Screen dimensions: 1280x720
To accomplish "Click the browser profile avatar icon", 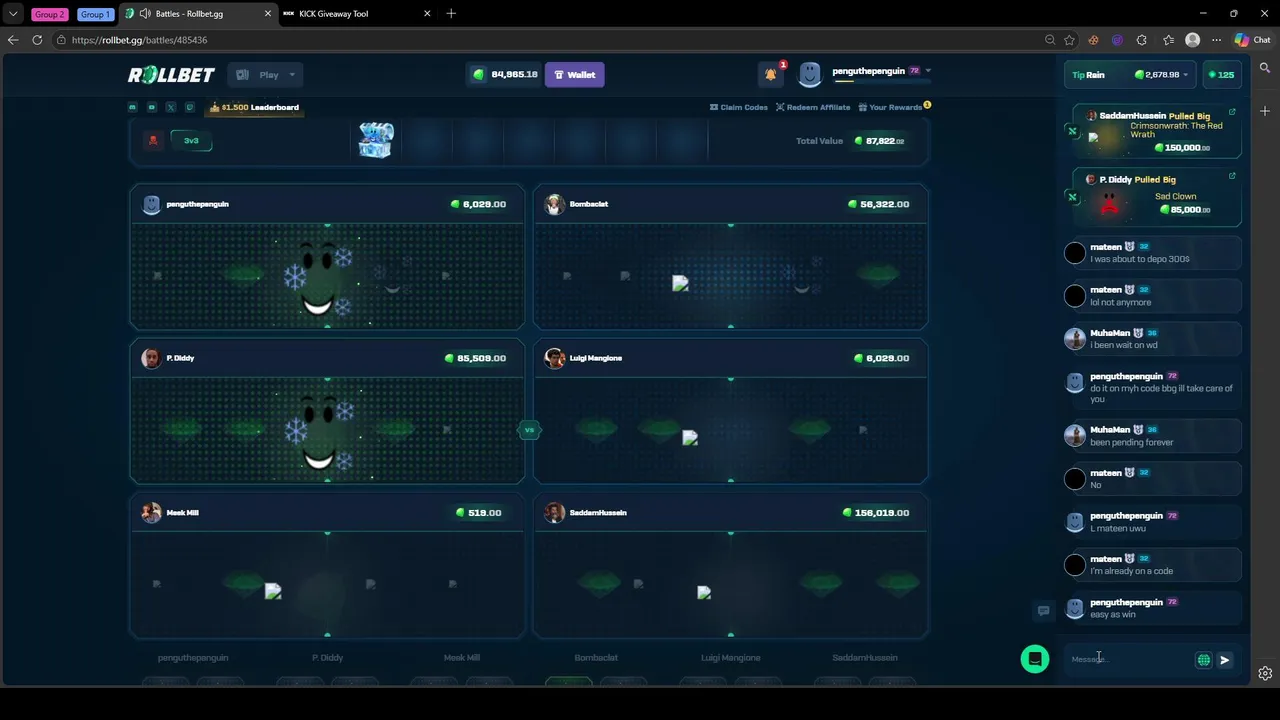I will click(1192, 40).
